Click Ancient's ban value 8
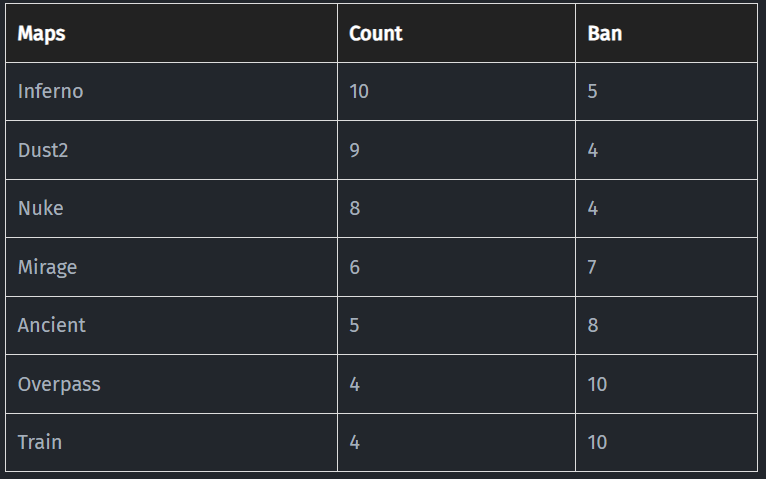 (x=593, y=325)
